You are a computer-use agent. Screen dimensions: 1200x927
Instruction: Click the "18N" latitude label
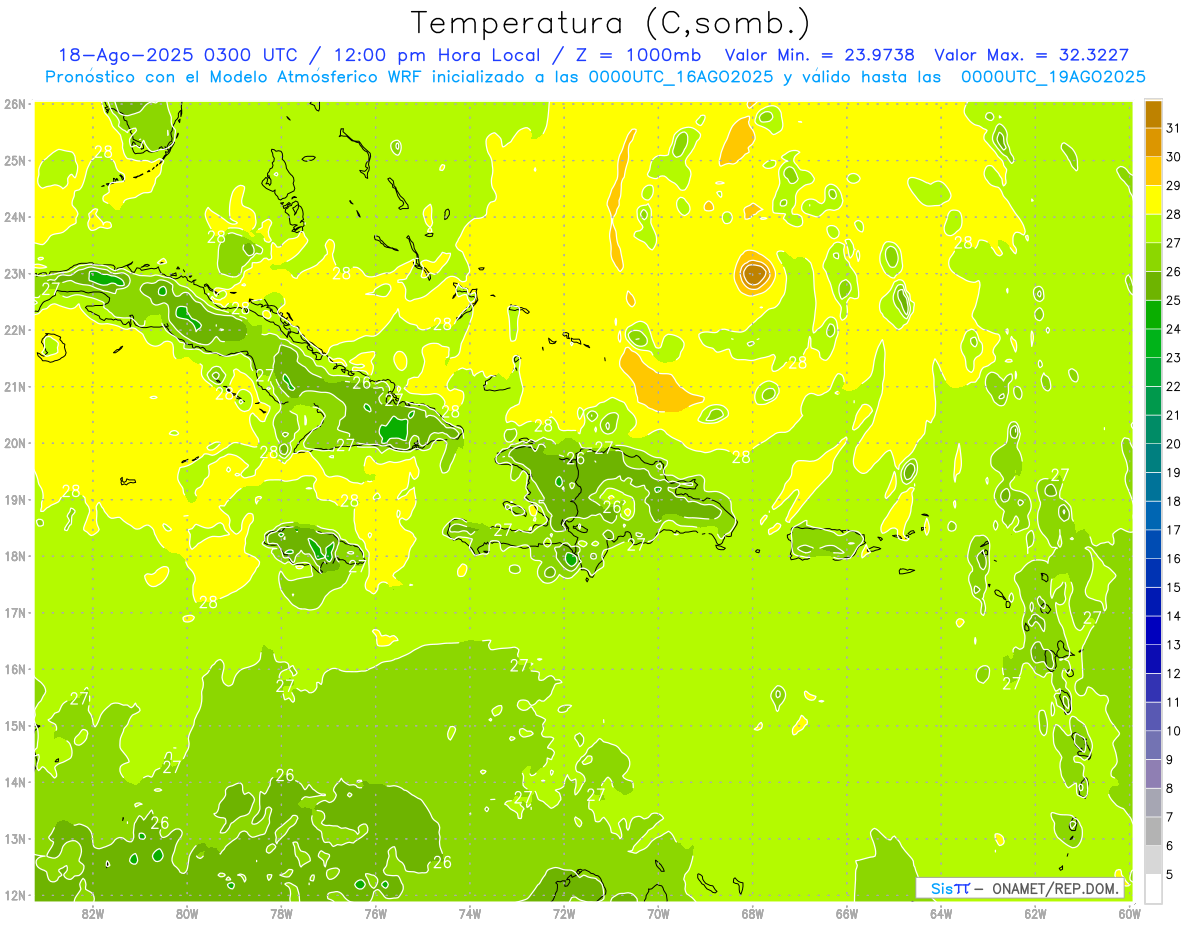pyautogui.click(x=15, y=556)
